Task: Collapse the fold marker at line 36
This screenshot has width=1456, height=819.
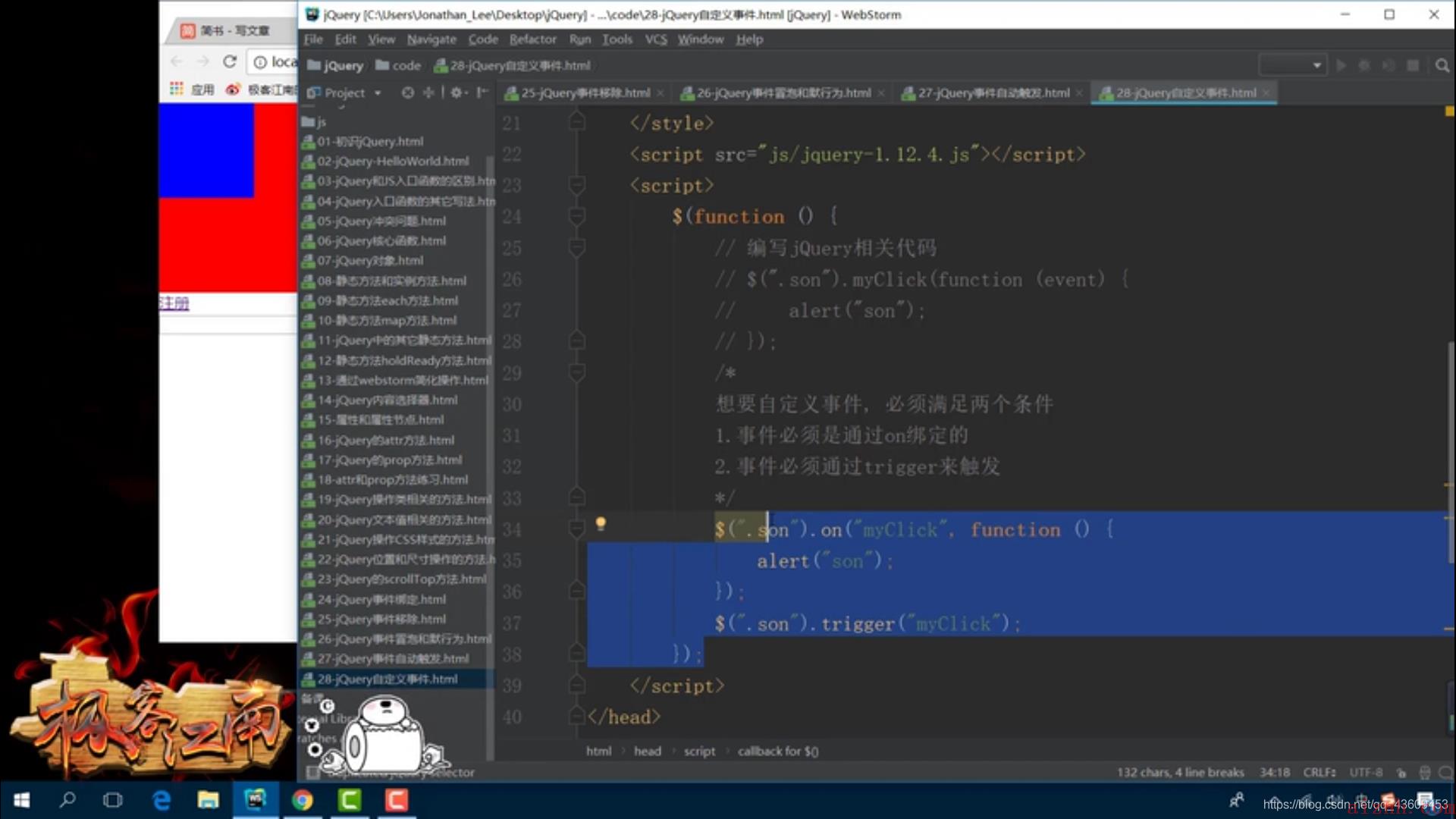Action: (x=577, y=590)
